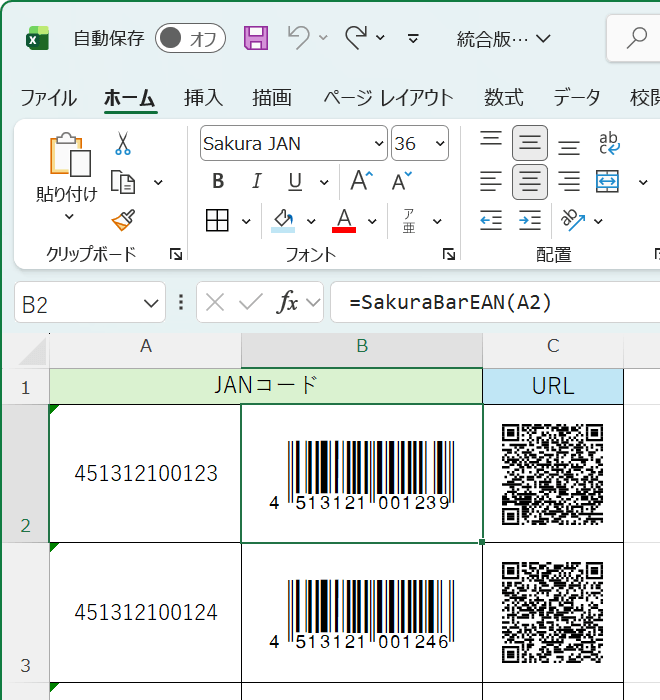
Task: Open the Merge and Center dropdown arrow
Action: 643,182
